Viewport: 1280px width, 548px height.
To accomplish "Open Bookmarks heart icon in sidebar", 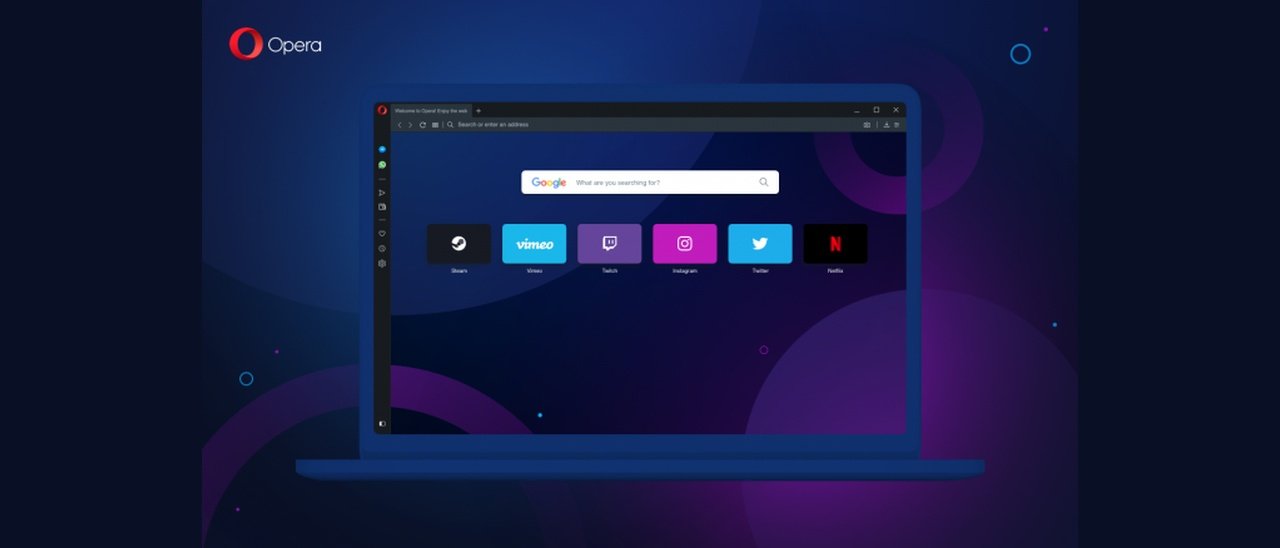I will 382,233.
